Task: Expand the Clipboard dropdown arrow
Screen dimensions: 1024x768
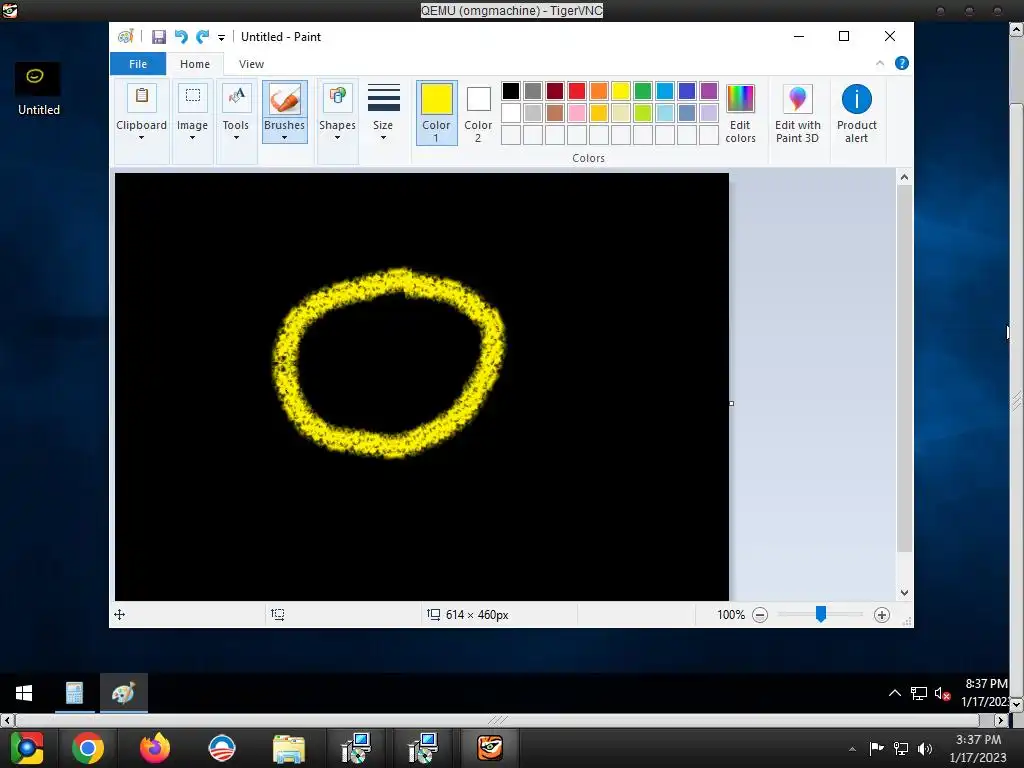Action: click(x=141, y=138)
